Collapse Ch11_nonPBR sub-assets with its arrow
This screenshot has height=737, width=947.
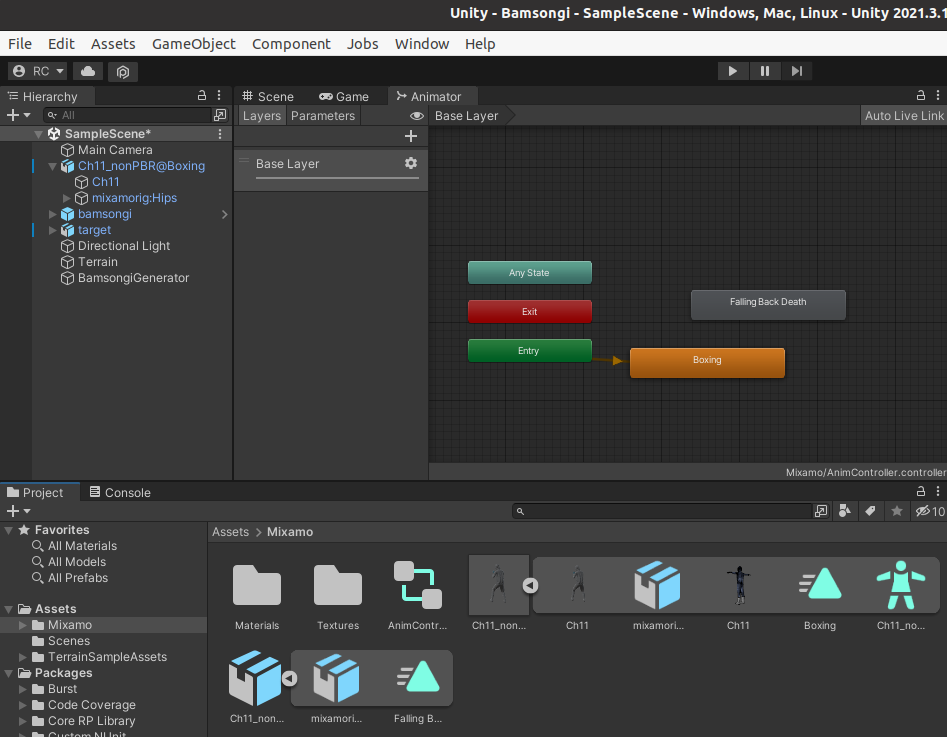(530, 585)
